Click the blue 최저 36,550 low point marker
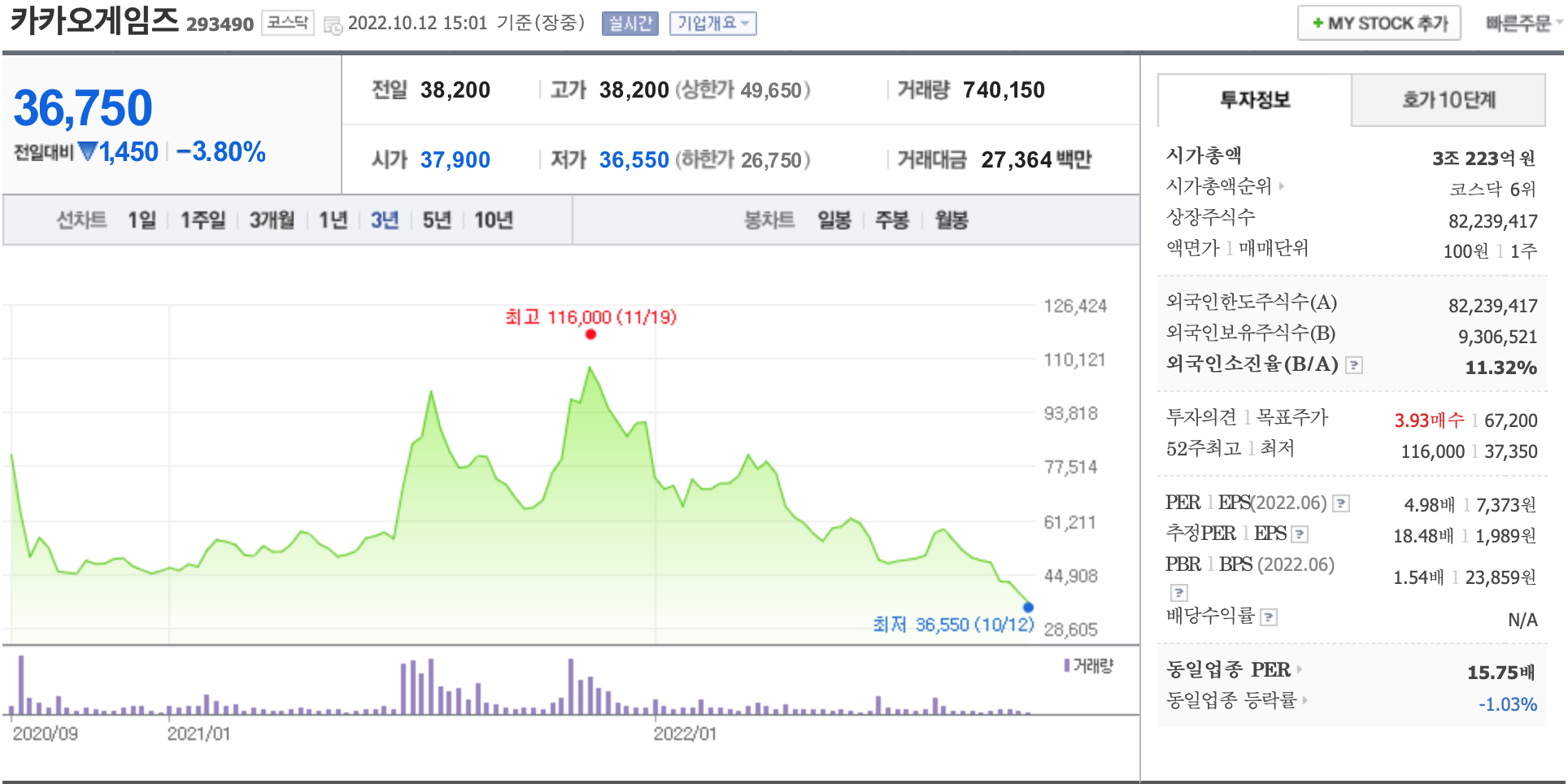 (x=1028, y=607)
